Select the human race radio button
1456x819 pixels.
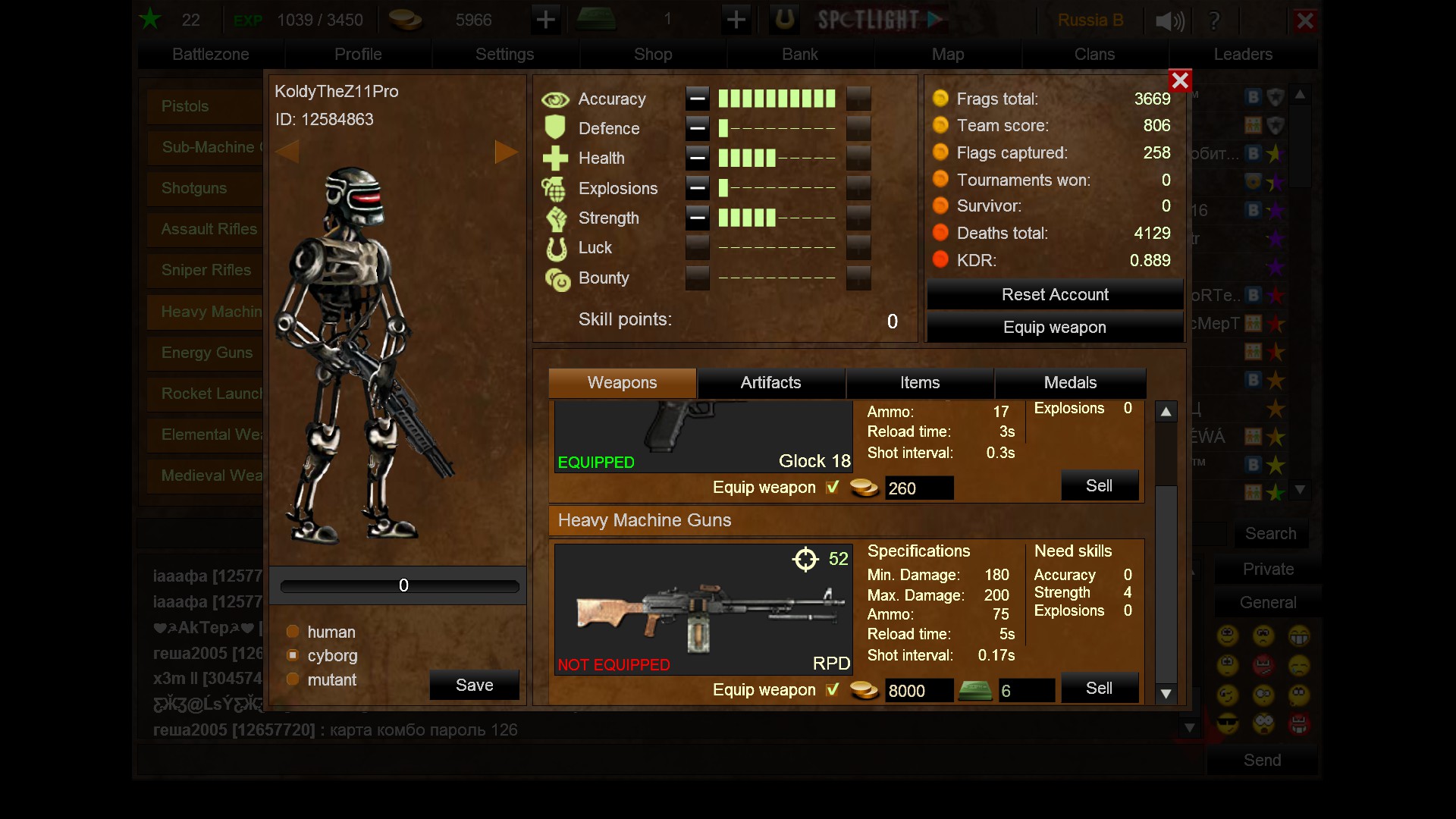[x=293, y=632]
